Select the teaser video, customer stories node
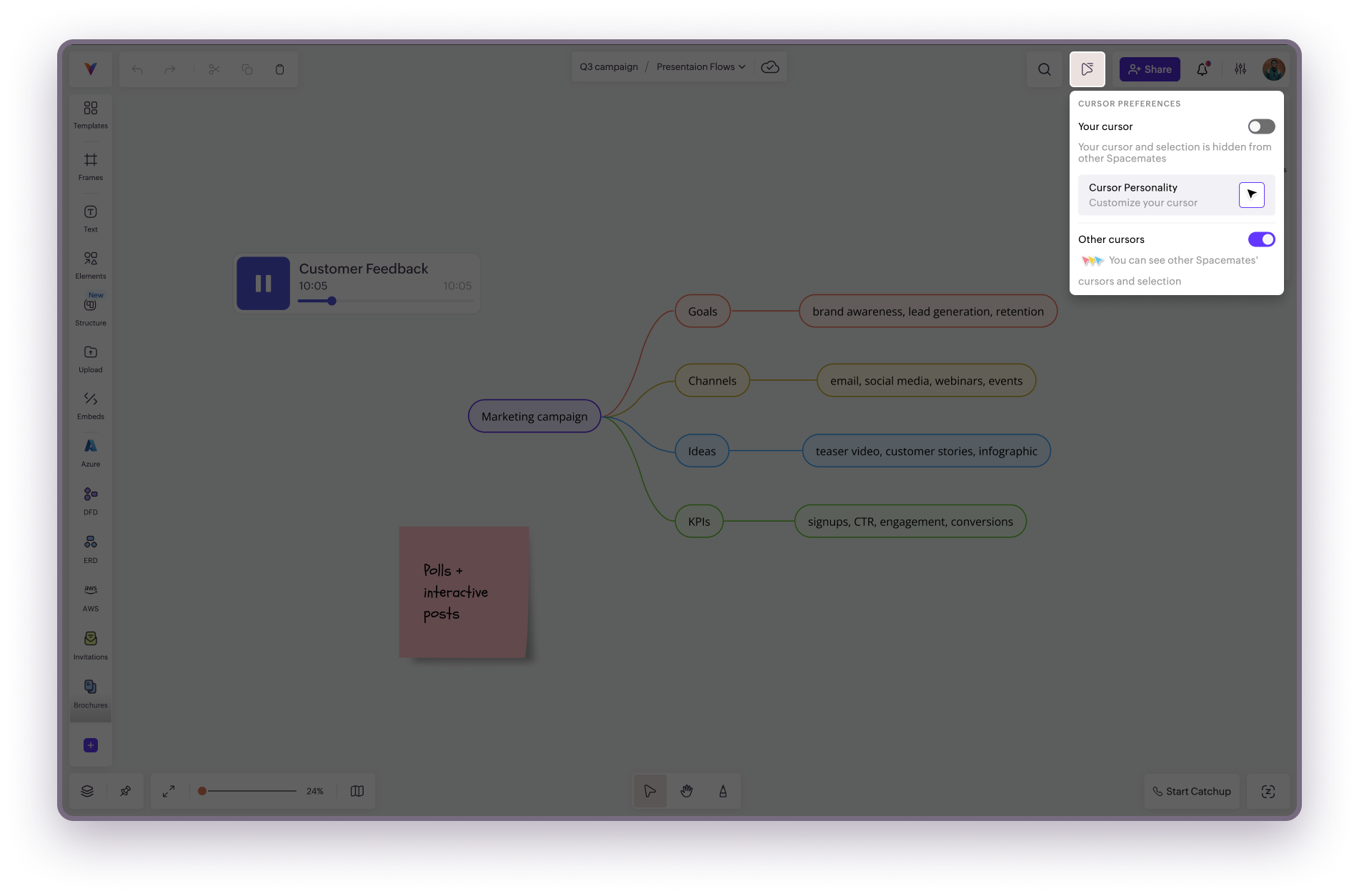Viewport: 1359px width, 896px height. (926, 451)
